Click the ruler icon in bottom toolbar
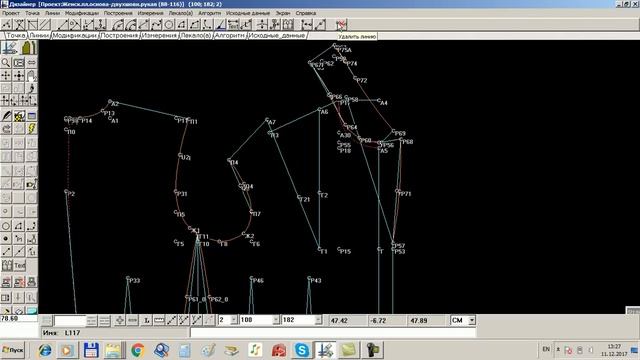 (x=159, y=320)
